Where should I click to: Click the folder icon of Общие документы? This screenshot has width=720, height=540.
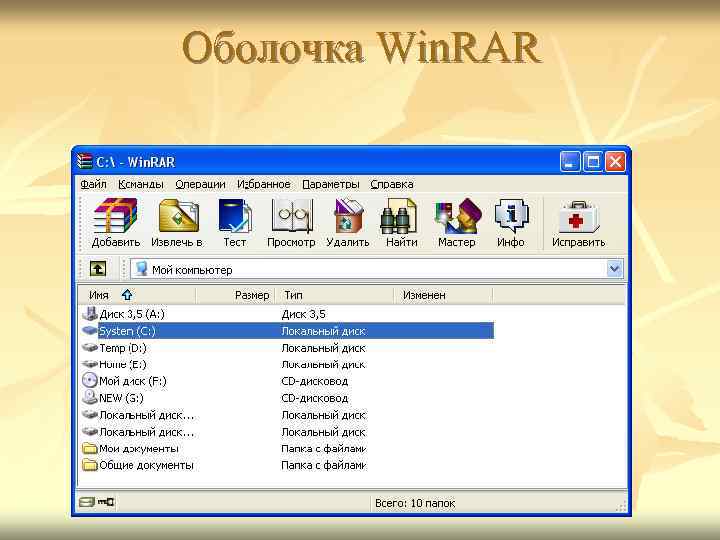pos(90,465)
